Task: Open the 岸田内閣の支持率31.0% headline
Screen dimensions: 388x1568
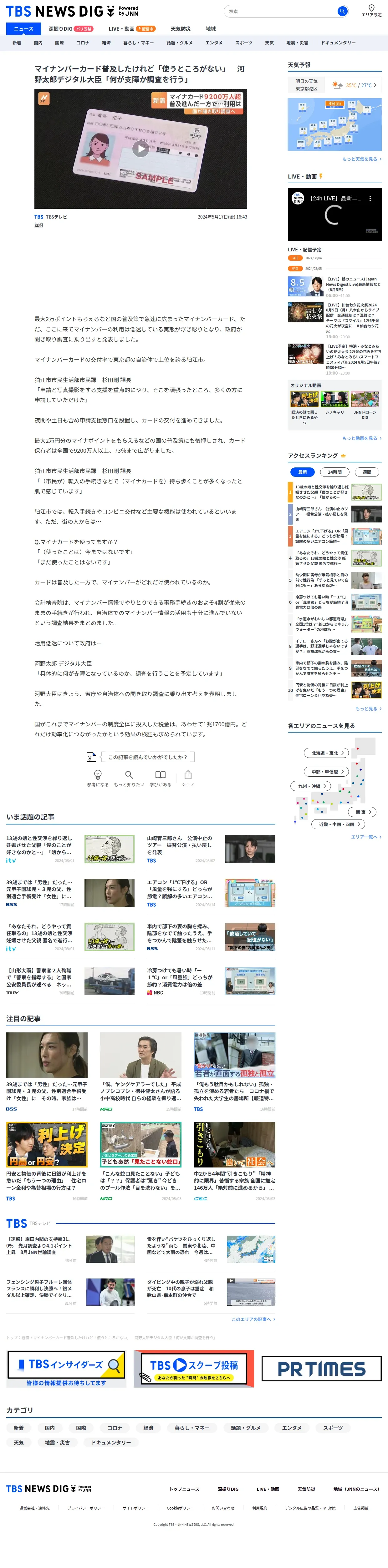Action: 39,1245
